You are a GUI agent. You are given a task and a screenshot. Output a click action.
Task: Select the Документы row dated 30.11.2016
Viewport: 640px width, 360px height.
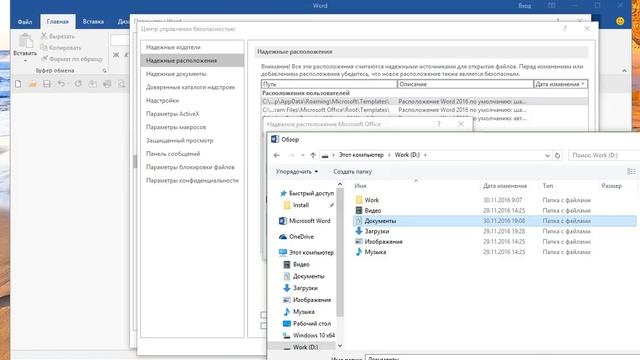tap(494, 221)
